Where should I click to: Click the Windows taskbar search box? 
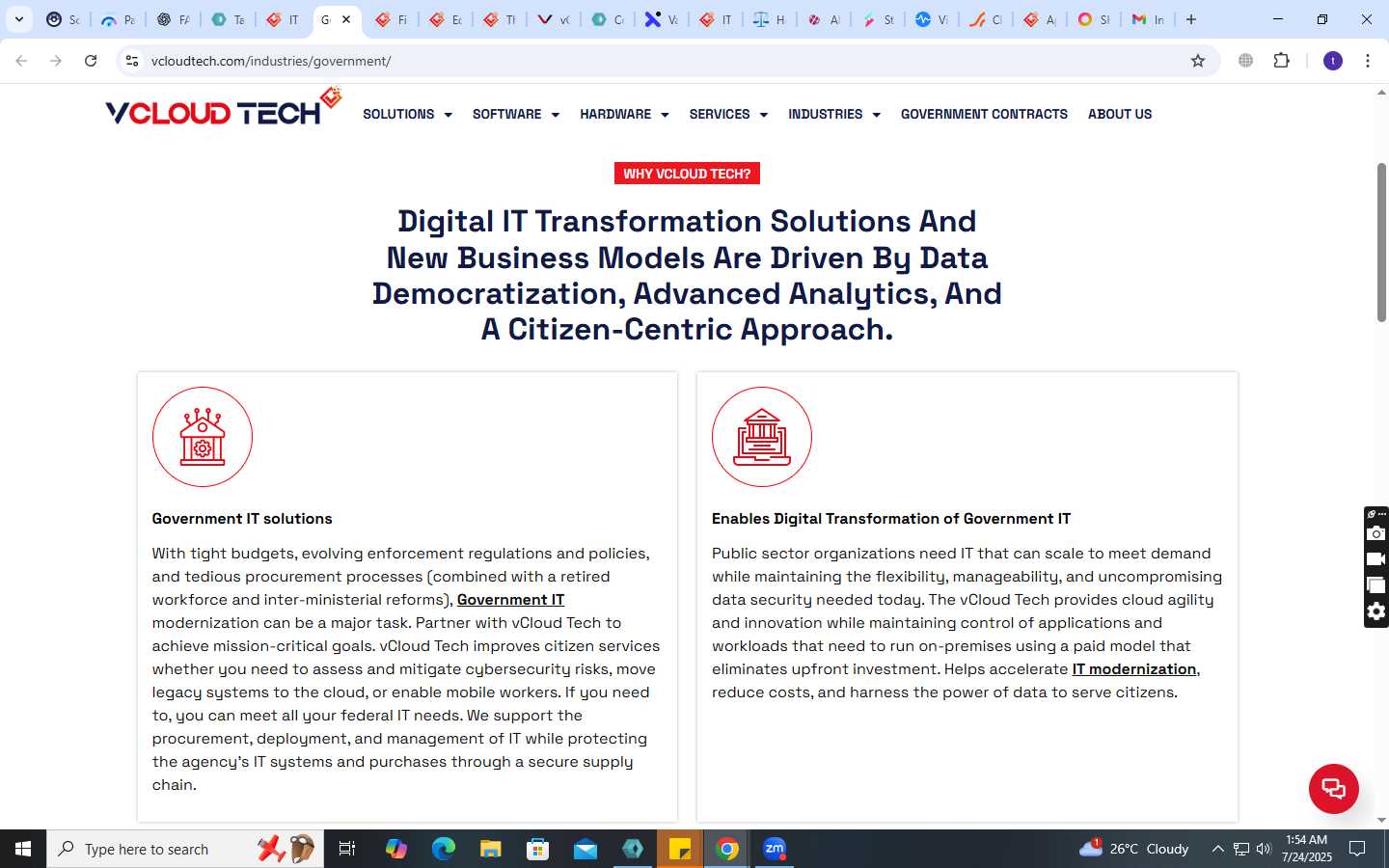(x=185, y=849)
